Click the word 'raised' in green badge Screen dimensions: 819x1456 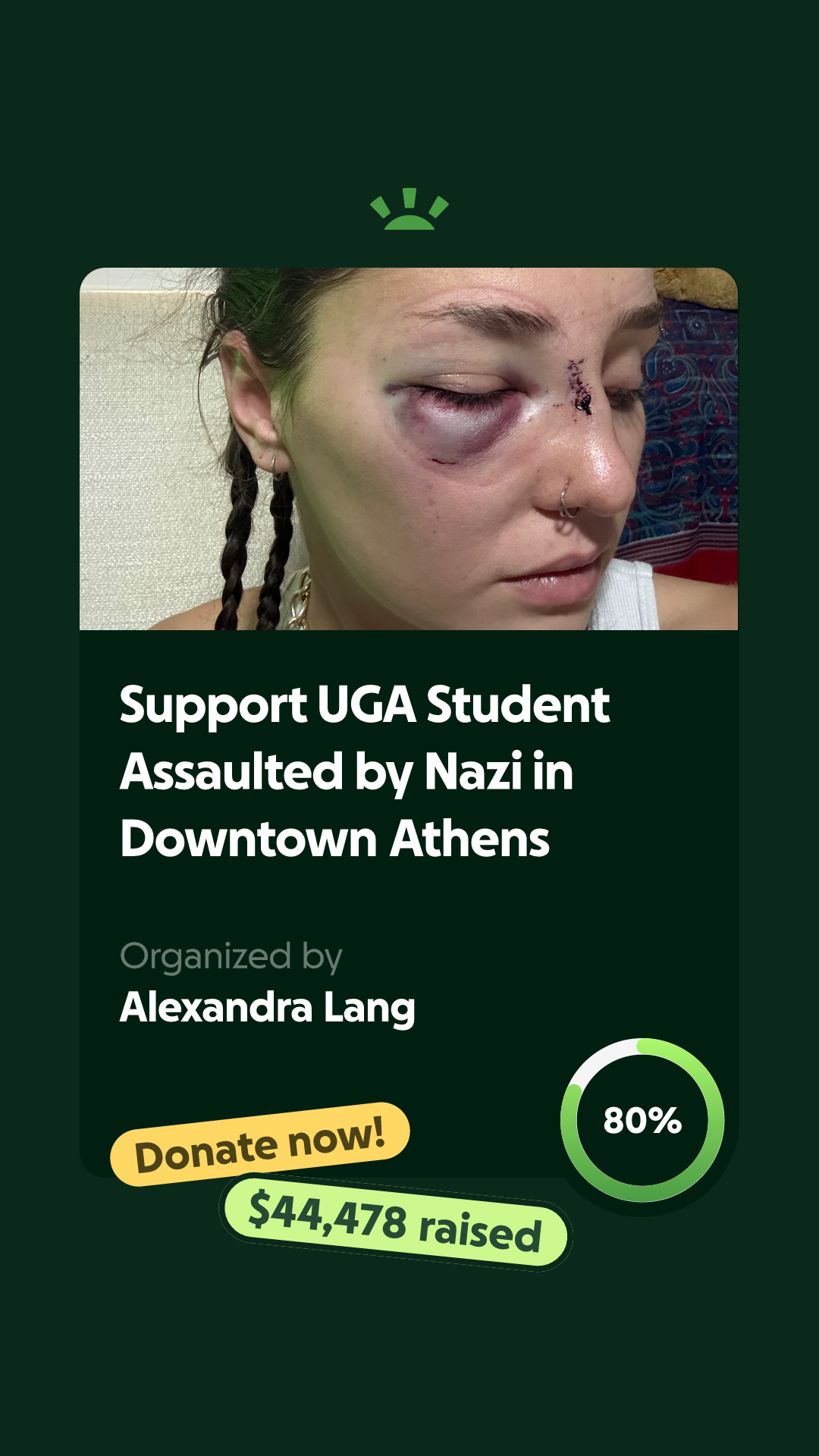coord(480,1230)
